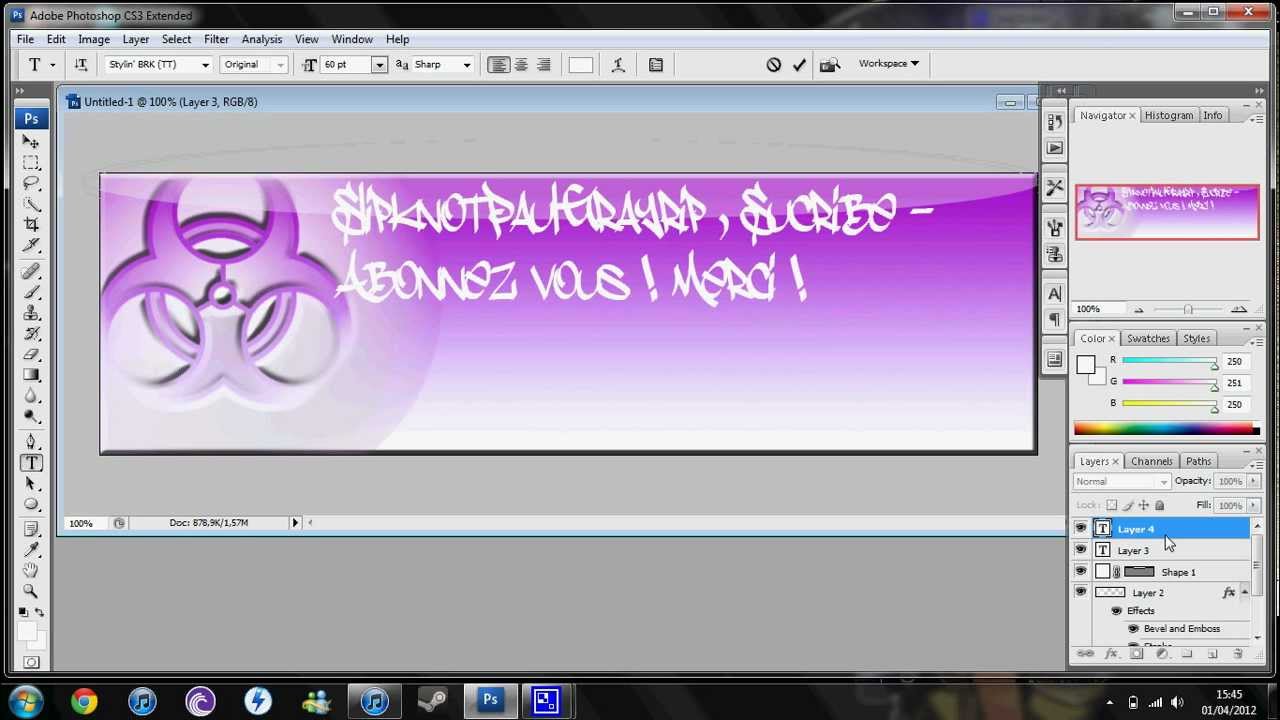Click the Navigator zoom slider
This screenshot has width=1280, height=720.
pos(1188,309)
